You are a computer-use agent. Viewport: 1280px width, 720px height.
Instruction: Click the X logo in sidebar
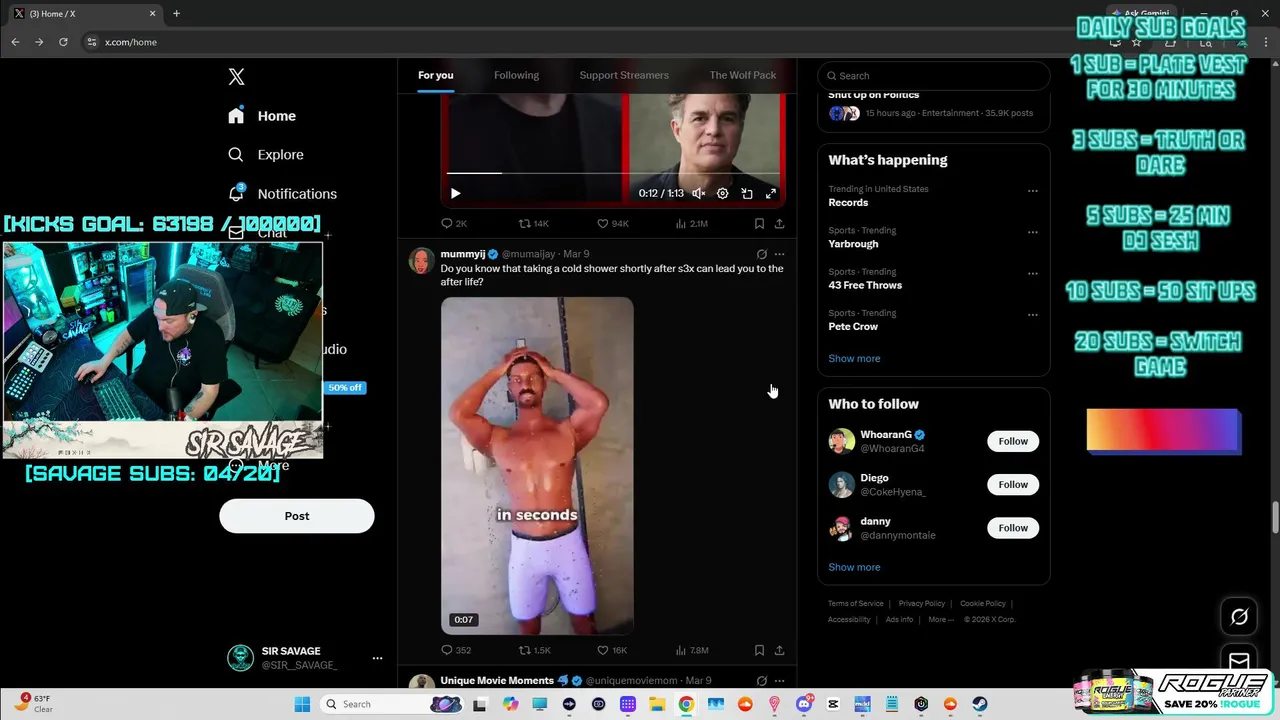coord(236,77)
